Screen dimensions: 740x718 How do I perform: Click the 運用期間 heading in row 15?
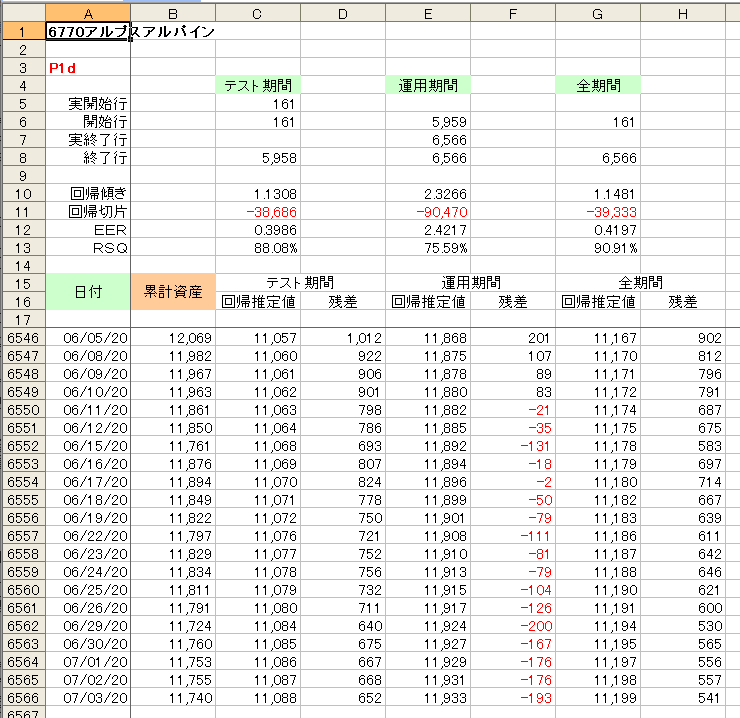pos(471,283)
